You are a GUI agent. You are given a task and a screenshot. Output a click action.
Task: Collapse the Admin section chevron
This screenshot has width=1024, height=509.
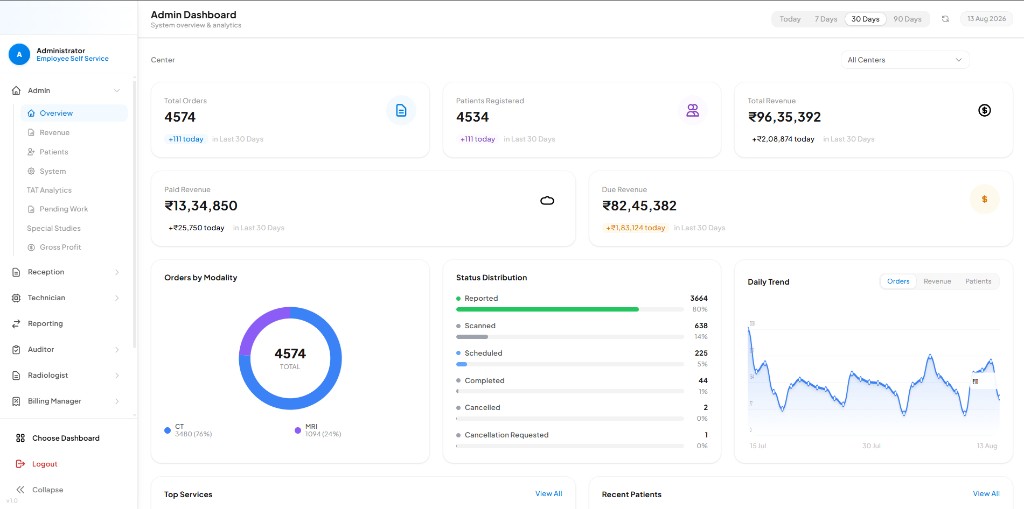117,91
